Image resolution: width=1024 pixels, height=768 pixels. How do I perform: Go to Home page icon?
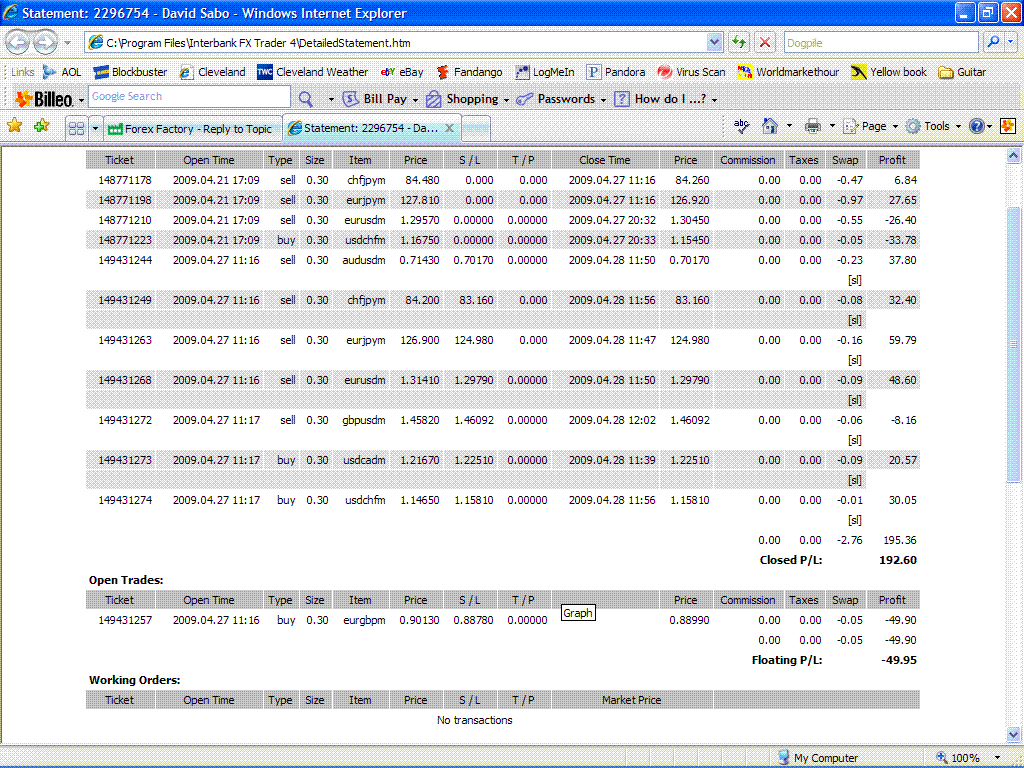pyautogui.click(x=770, y=125)
